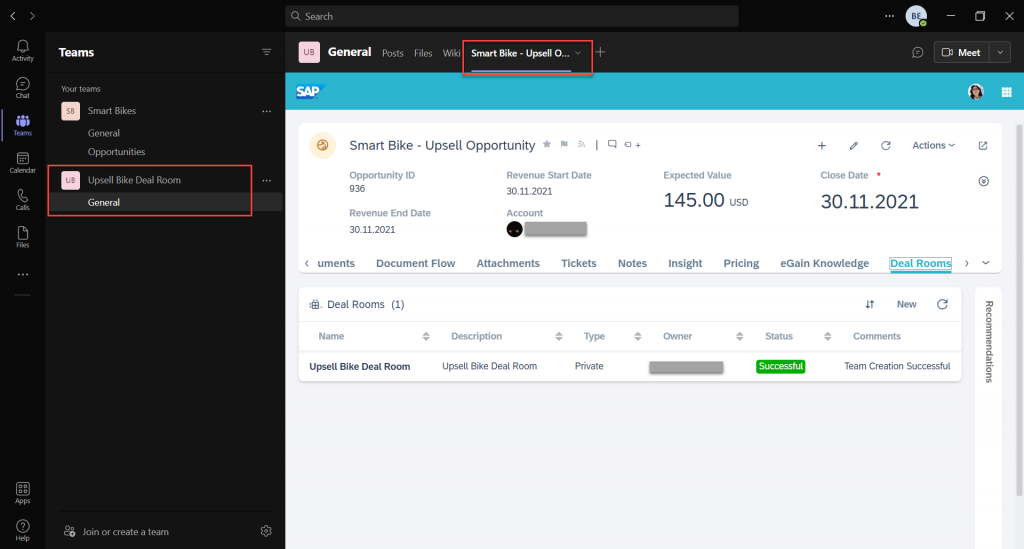Sort Deal Rooms by Description column

coord(558,336)
